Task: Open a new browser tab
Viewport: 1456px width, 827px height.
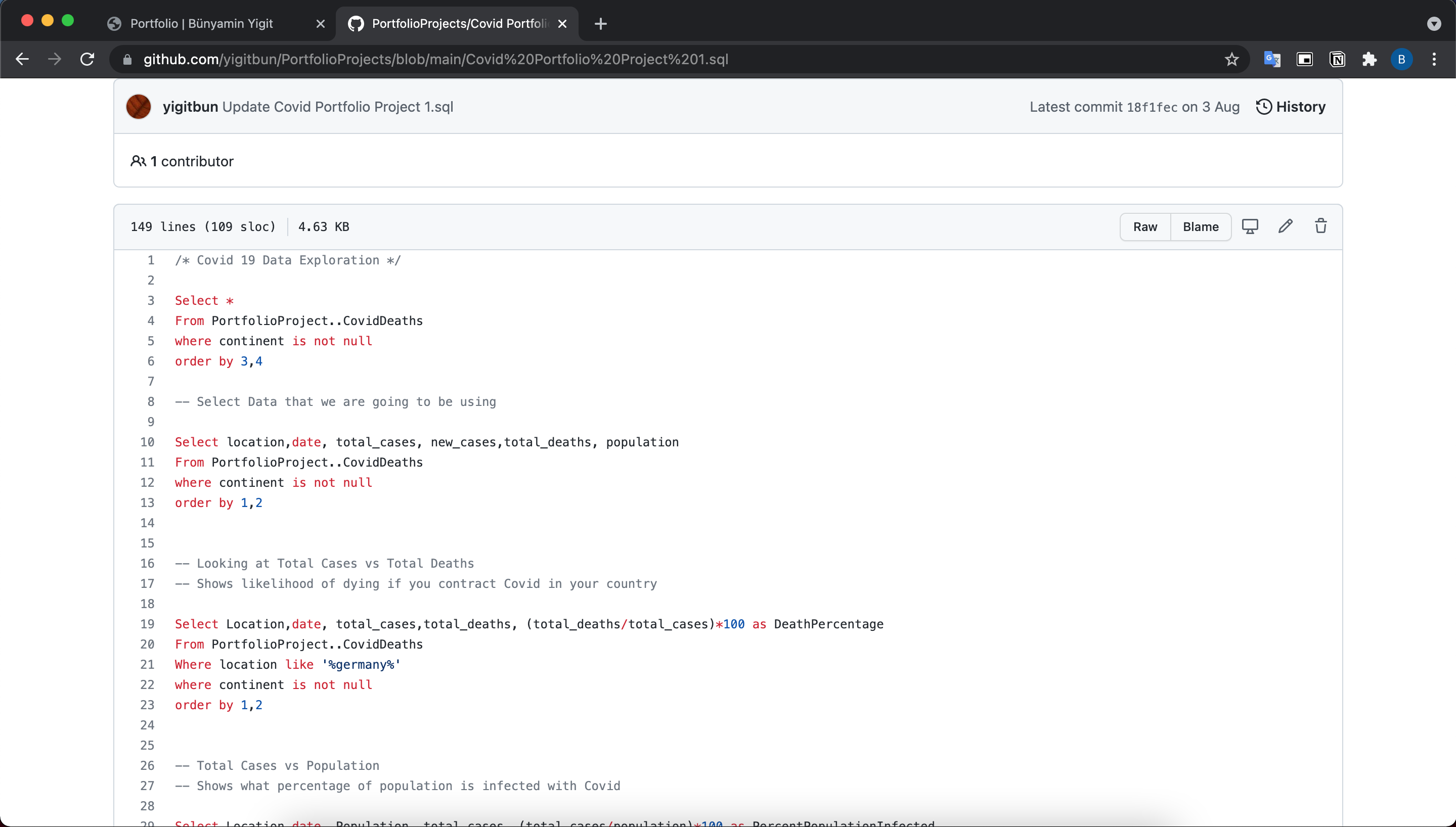Action: (x=600, y=24)
